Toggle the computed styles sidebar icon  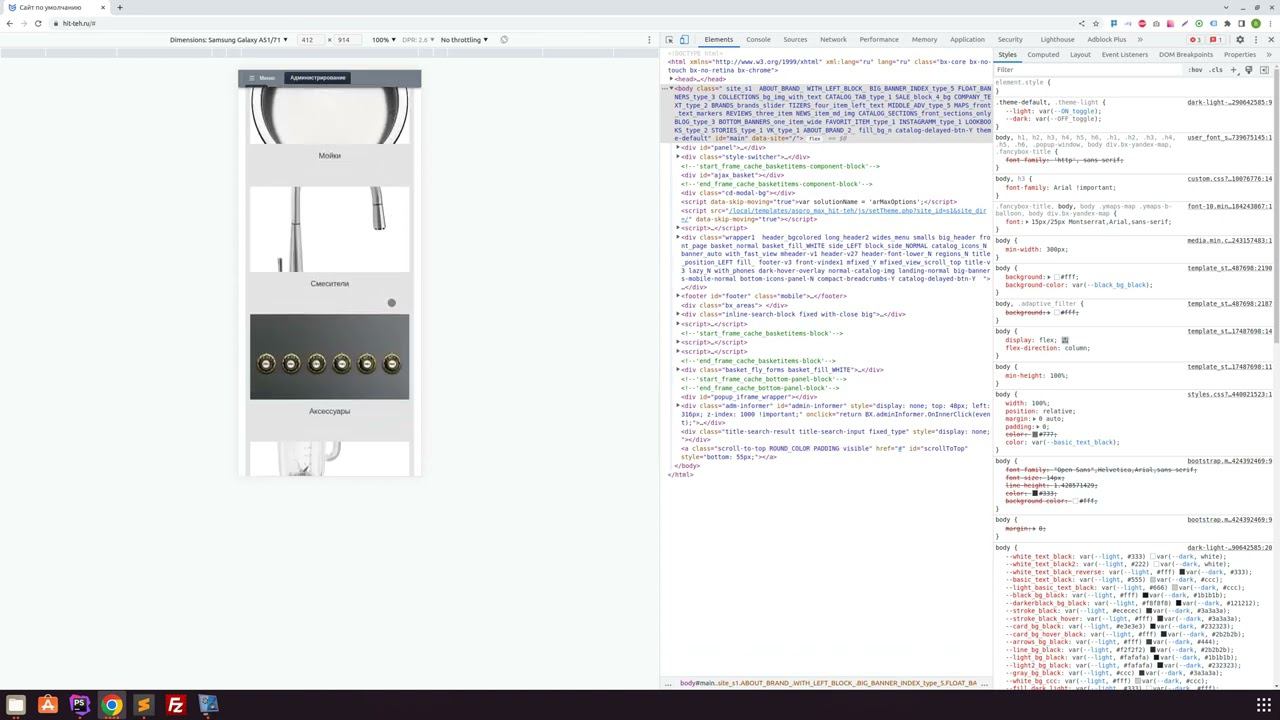coord(1264,70)
